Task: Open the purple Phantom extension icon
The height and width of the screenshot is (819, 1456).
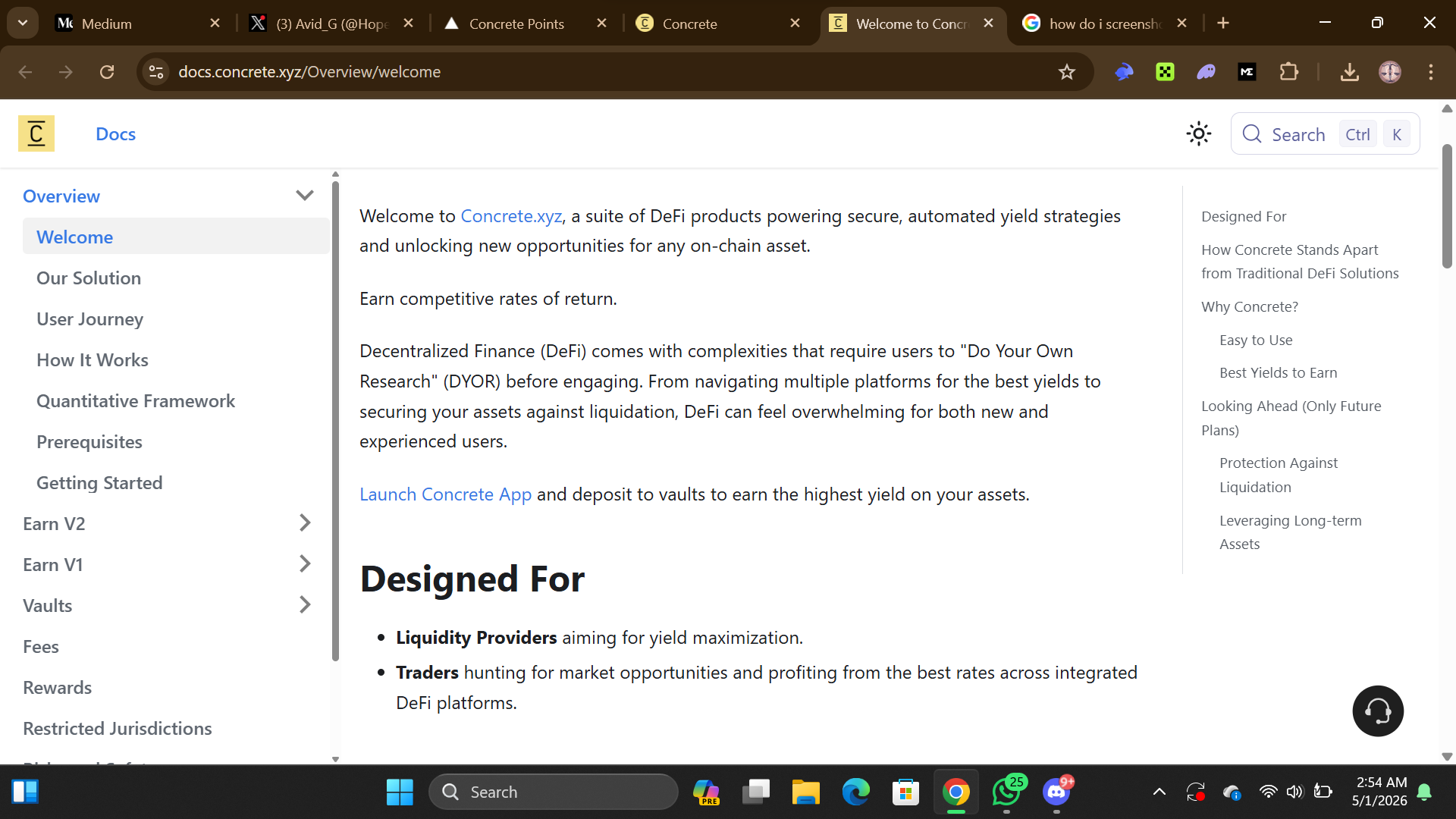Action: tap(1206, 72)
